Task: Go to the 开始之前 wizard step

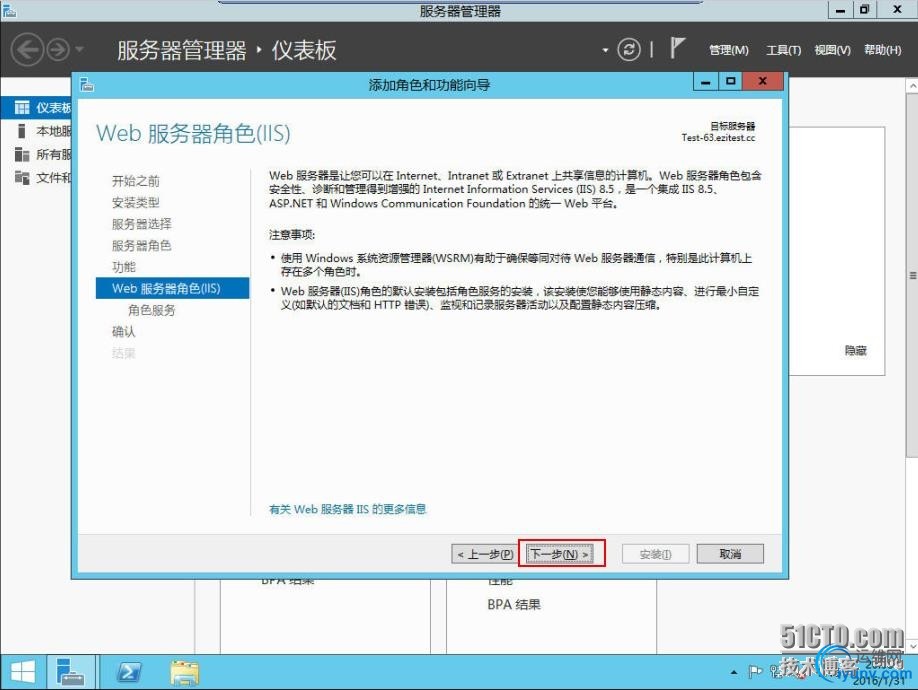Action: (x=136, y=181)
